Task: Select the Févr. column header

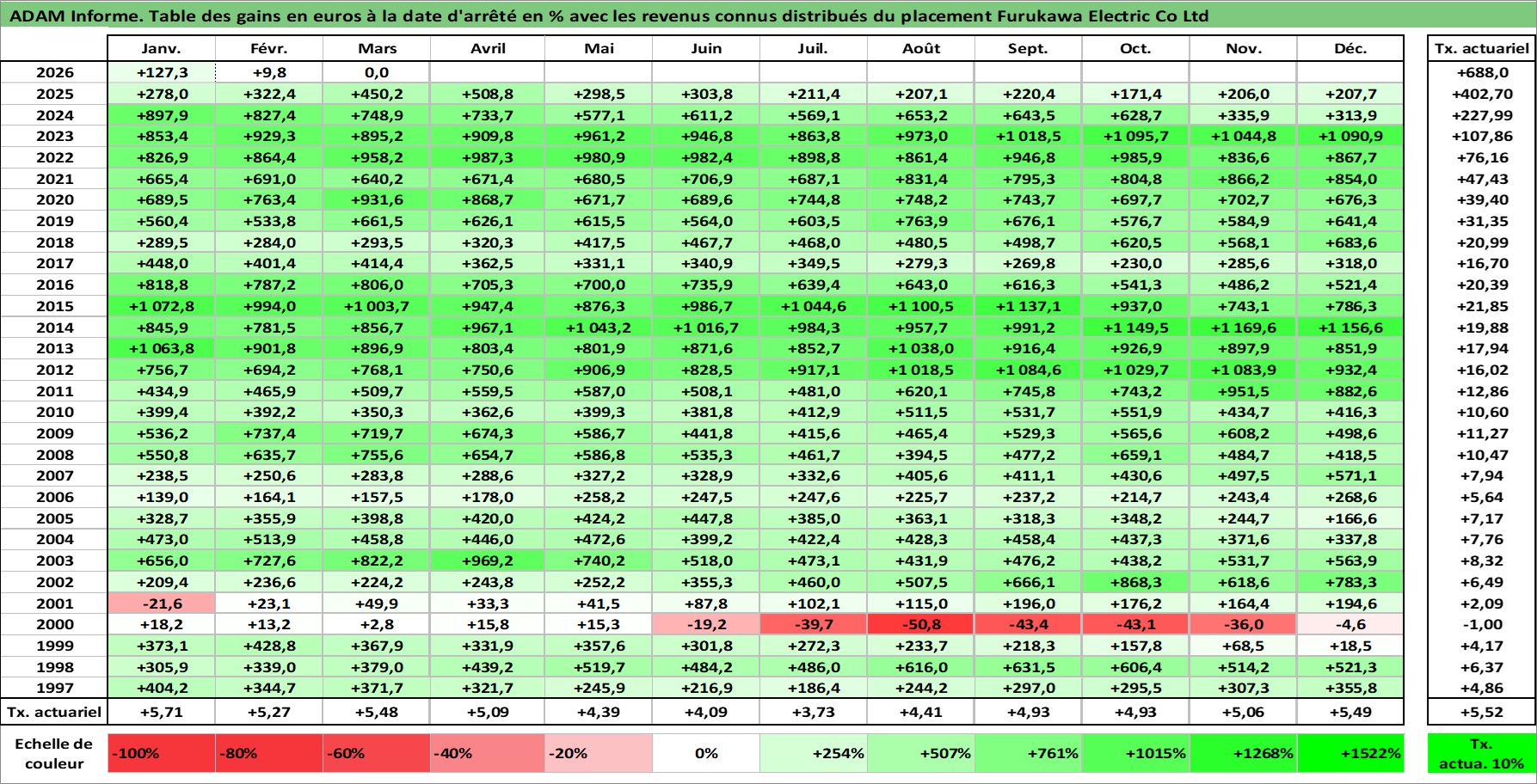Action: click(269, 48)
